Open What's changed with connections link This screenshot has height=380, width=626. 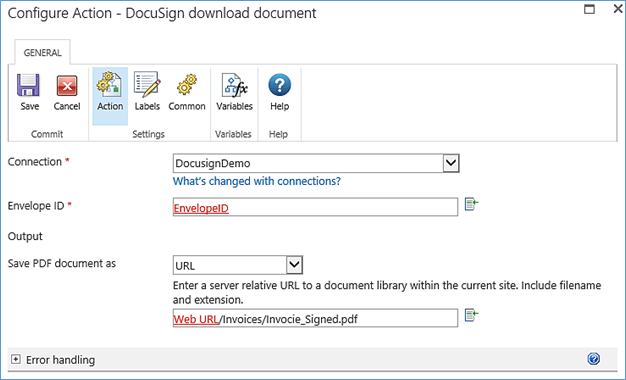pyautogui.click(x=257, y=181)
